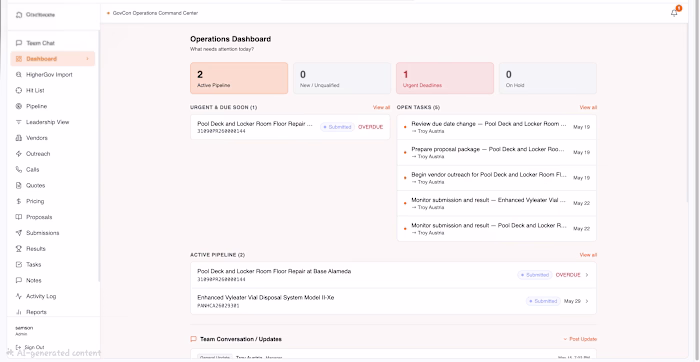Viewport: 700px width, 362px height.
Task: Click the Sign Out arrow icon
Action: click(18, 347)
